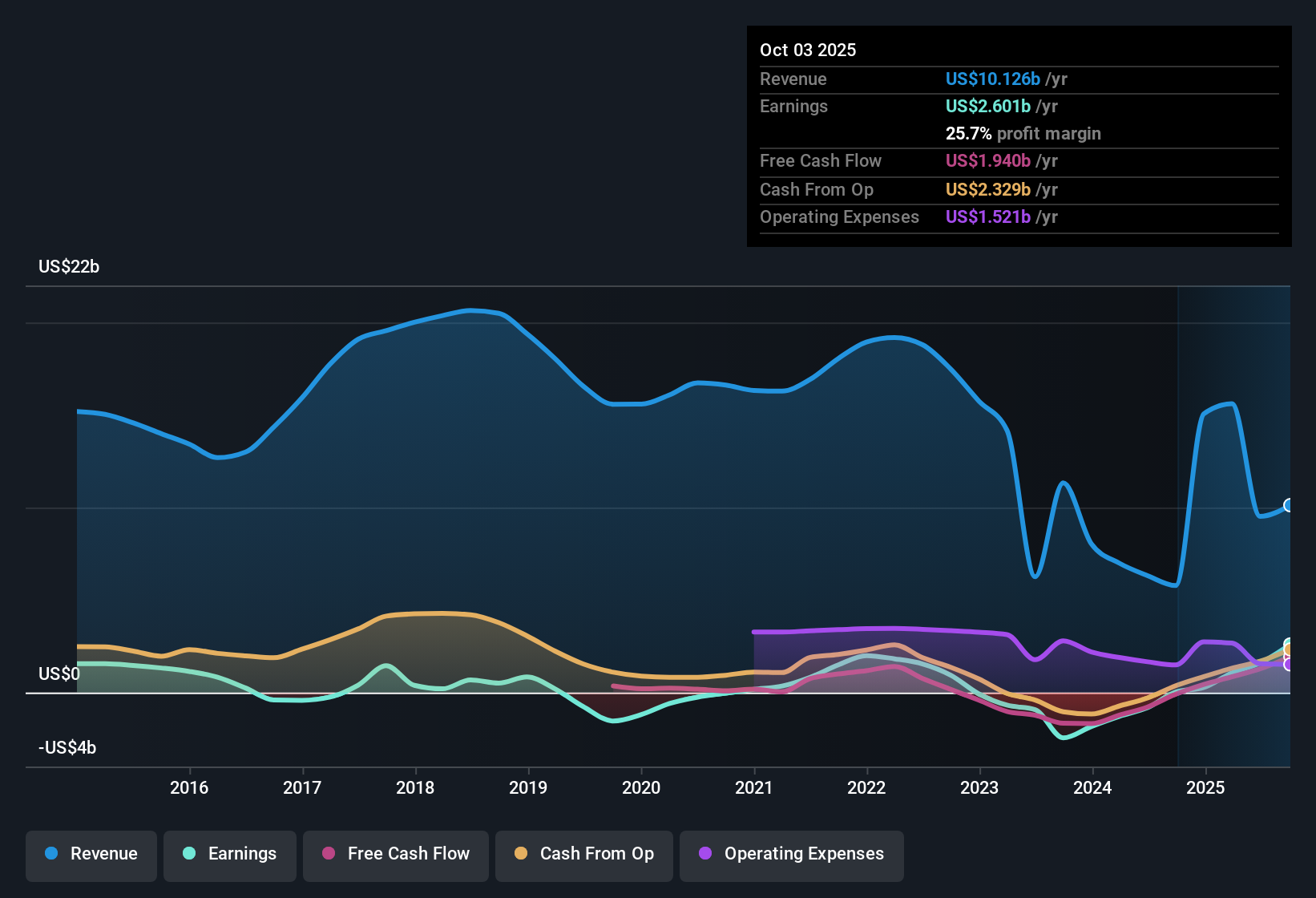
Task: Click the Revenue endpoint marker on the chart
Action: click(1288, 505)
